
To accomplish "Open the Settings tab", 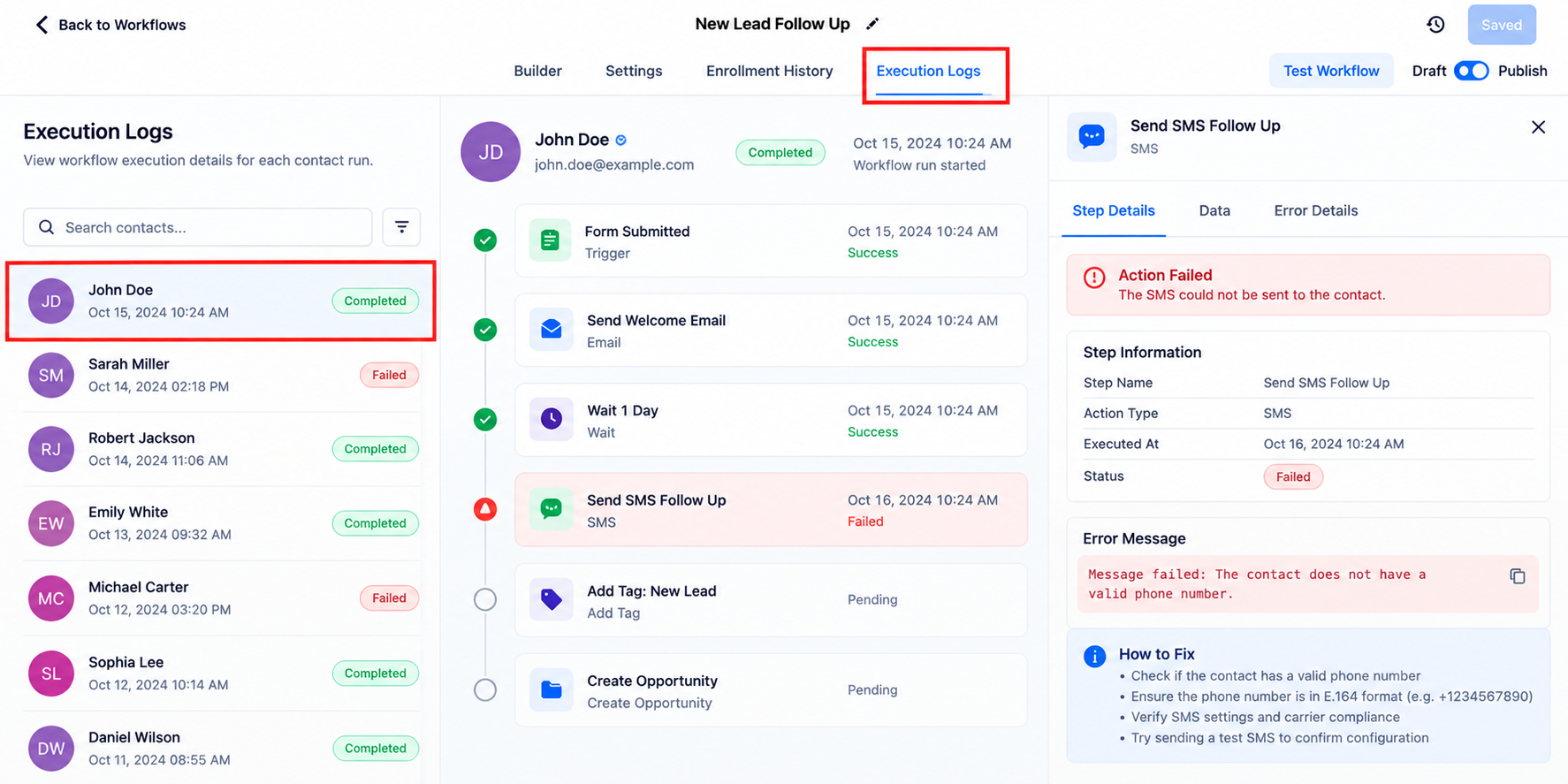I will point(634,71).
